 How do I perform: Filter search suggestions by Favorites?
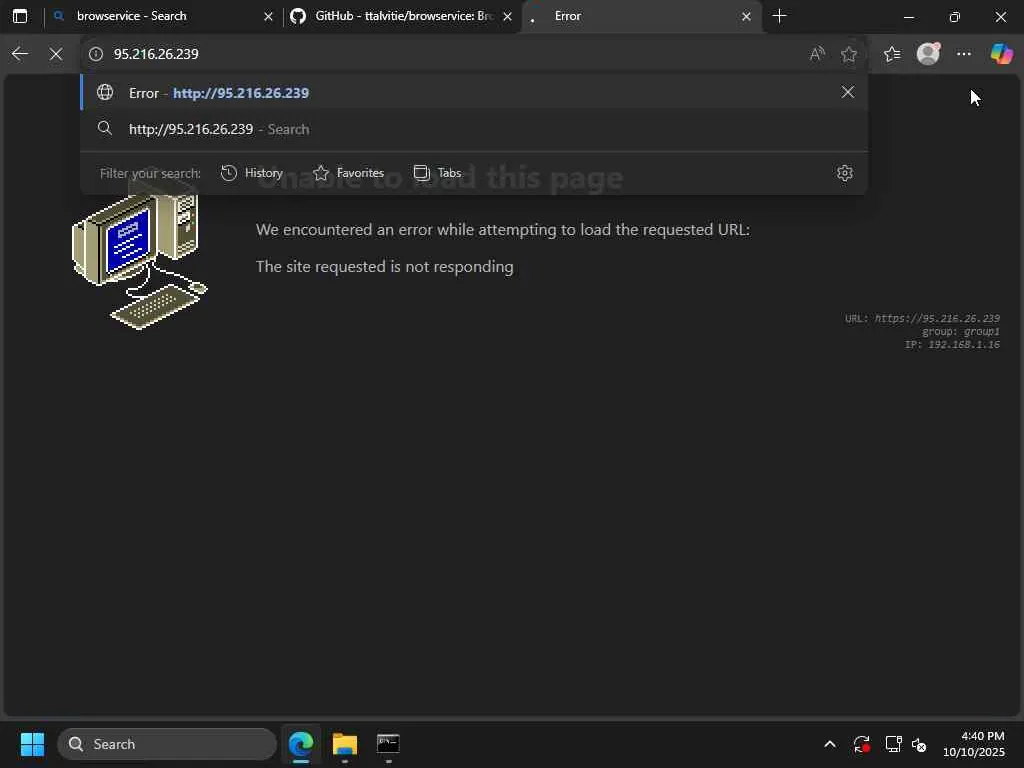[349, 173]
